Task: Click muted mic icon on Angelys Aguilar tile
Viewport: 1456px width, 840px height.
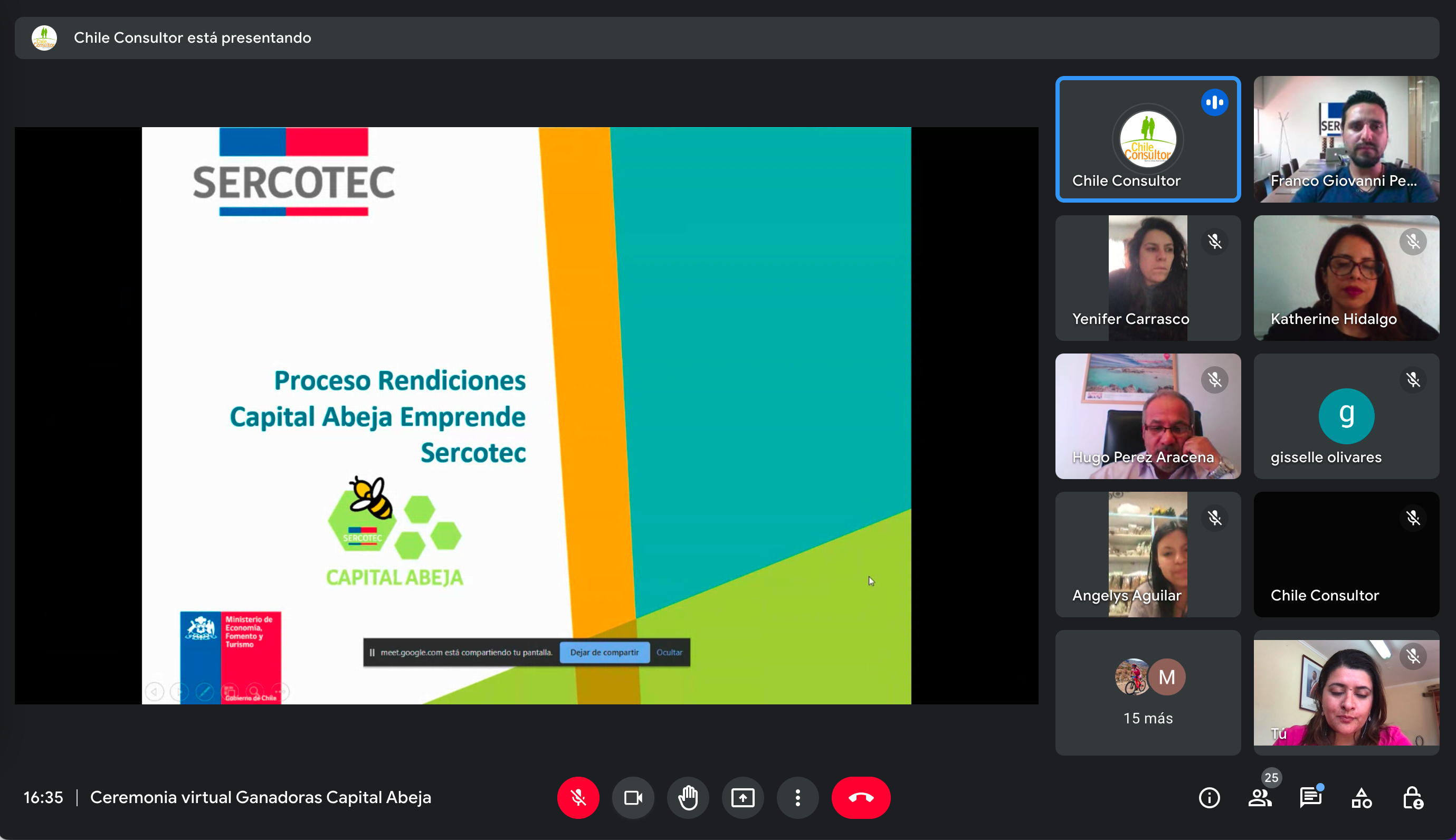Action: click(x=1214, y=518)
